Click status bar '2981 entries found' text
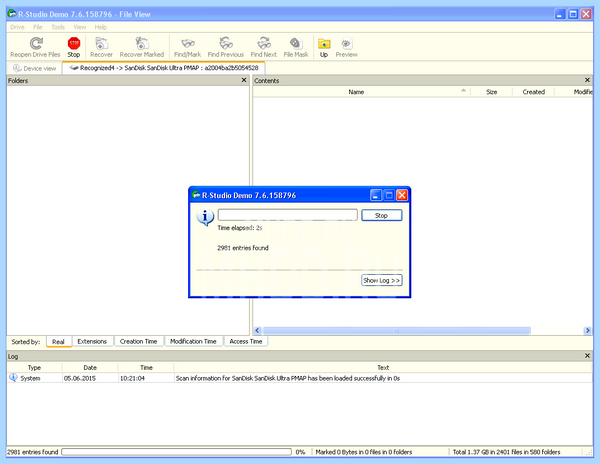600x464 pixels. tap(33, 452)
